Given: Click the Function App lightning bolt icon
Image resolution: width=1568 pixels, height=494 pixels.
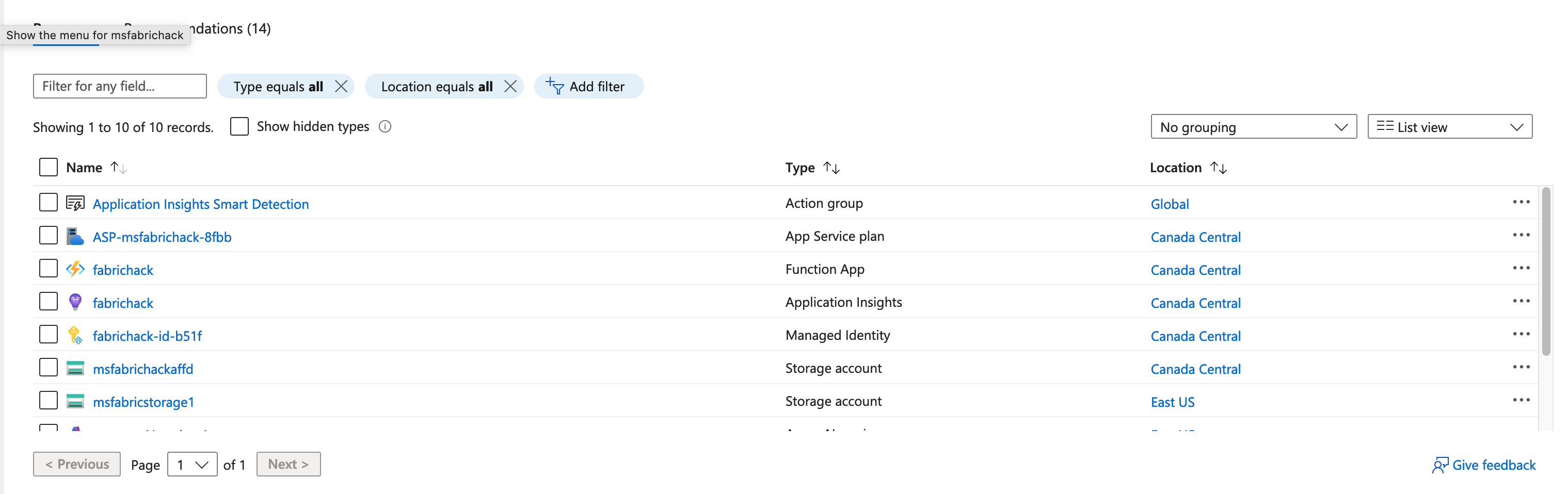Looking at the screenshot, I should click(x=75, y=269).
